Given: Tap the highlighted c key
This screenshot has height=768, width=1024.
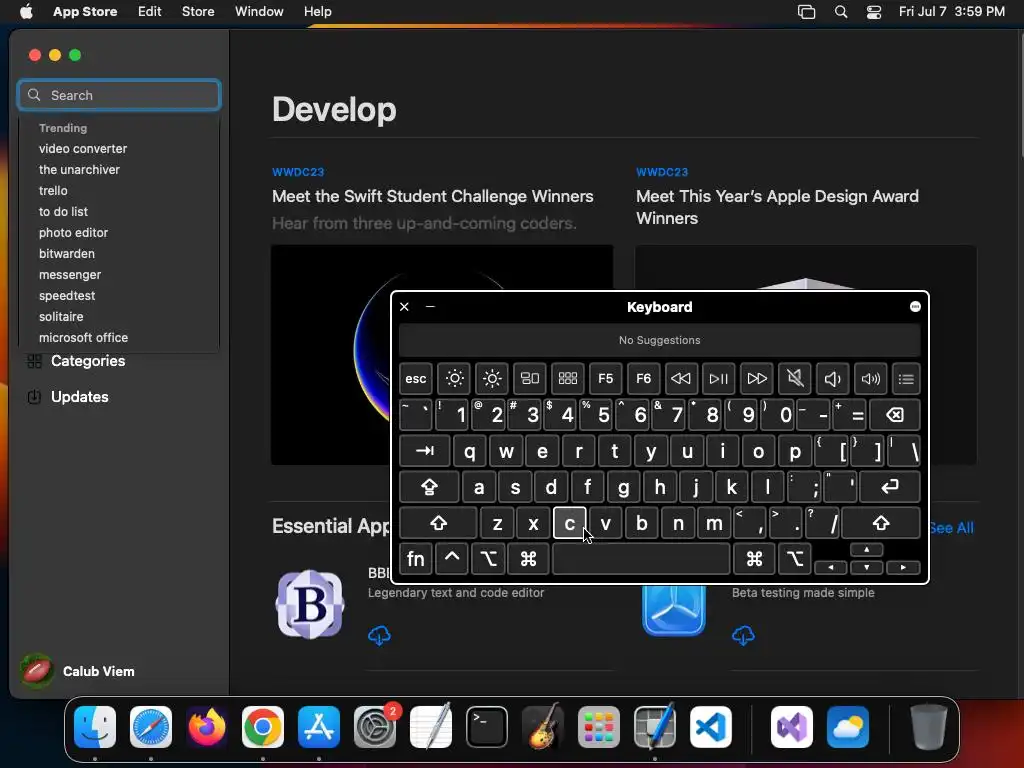Looking at the screenshot, I should click(x=569, y=523).
